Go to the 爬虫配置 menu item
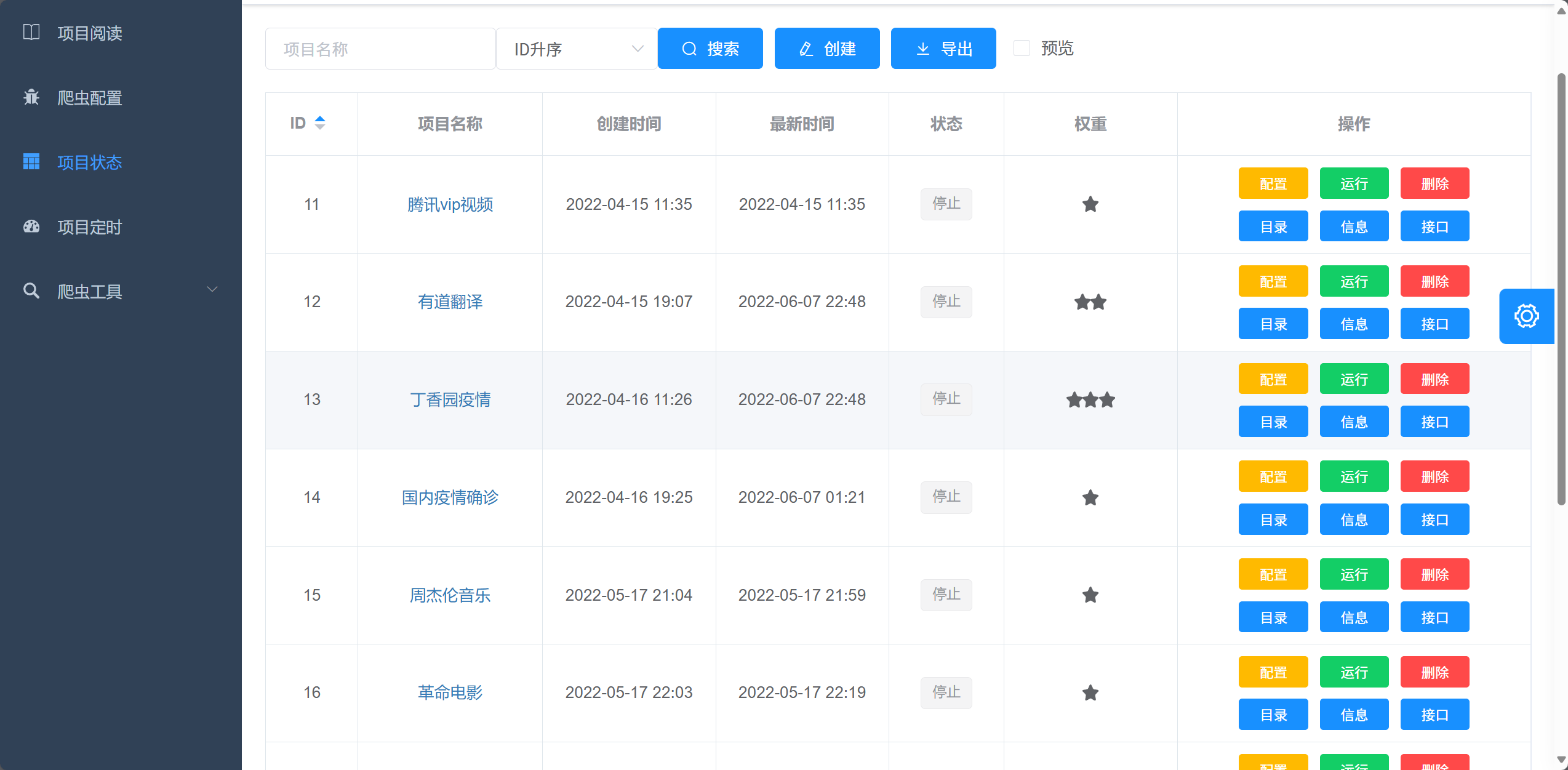The height and width of the screenshot is (770, 1568). pos(90,98)
